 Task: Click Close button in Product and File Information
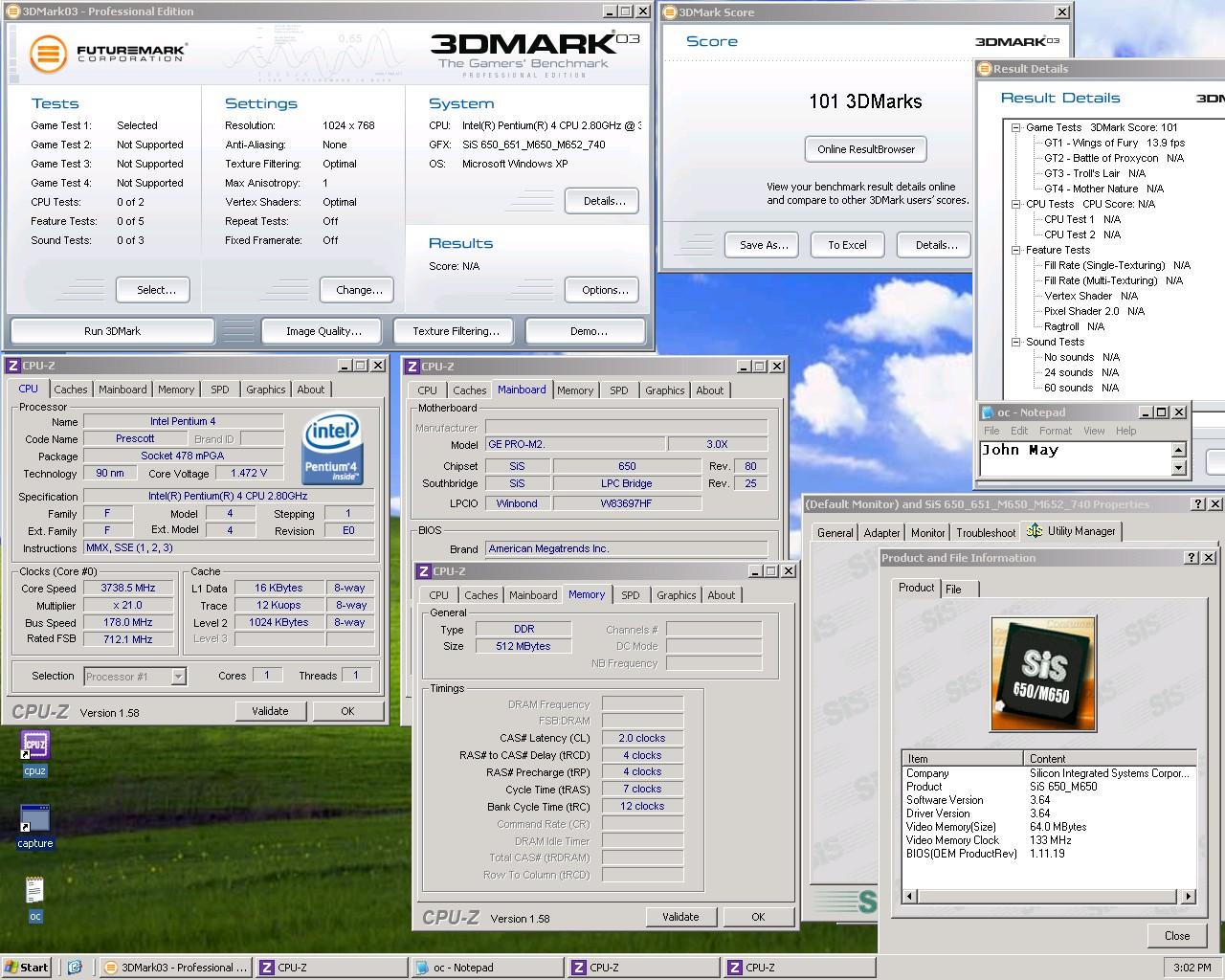tap(1177, 936)
